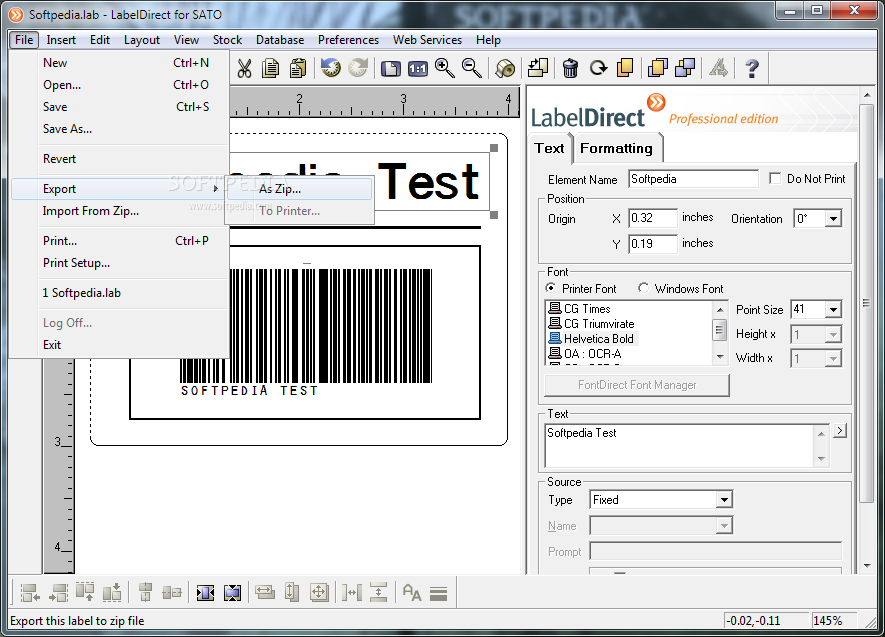Open the Orientation dropdown
The image size is (885, 637).
click(x=833, y=219)
